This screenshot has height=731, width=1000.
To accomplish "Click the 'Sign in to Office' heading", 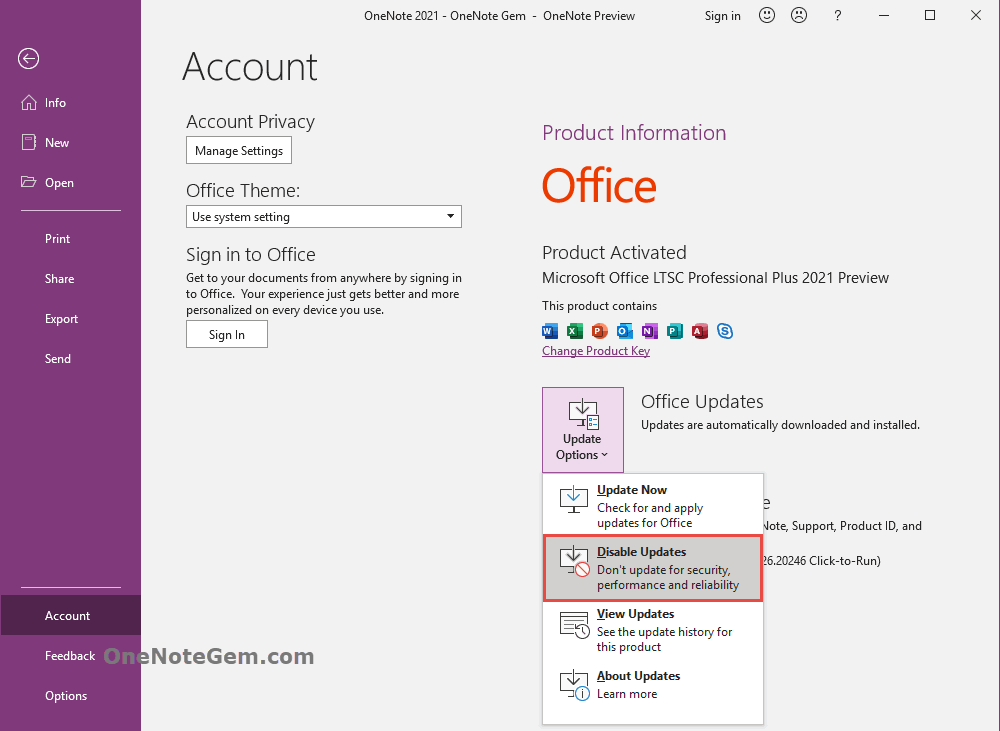I will (251, 255).
